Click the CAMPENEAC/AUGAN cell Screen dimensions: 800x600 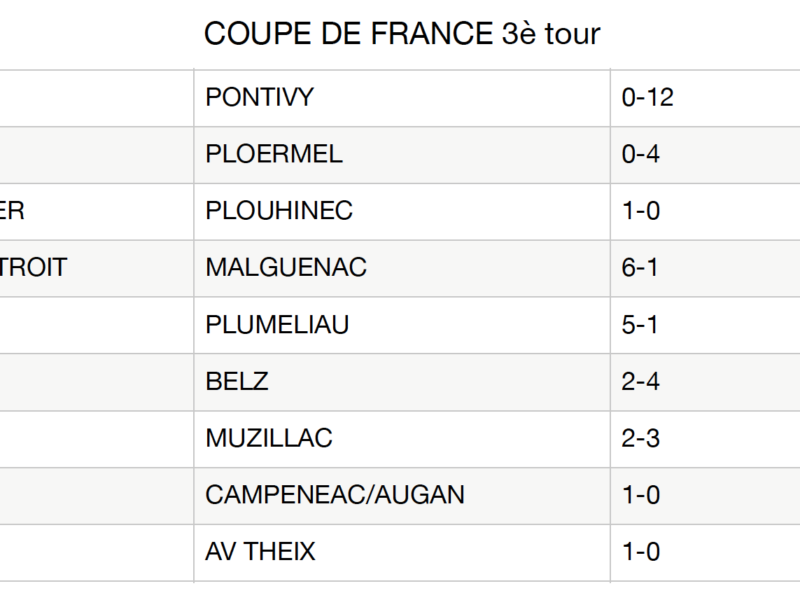pos(334,495)
